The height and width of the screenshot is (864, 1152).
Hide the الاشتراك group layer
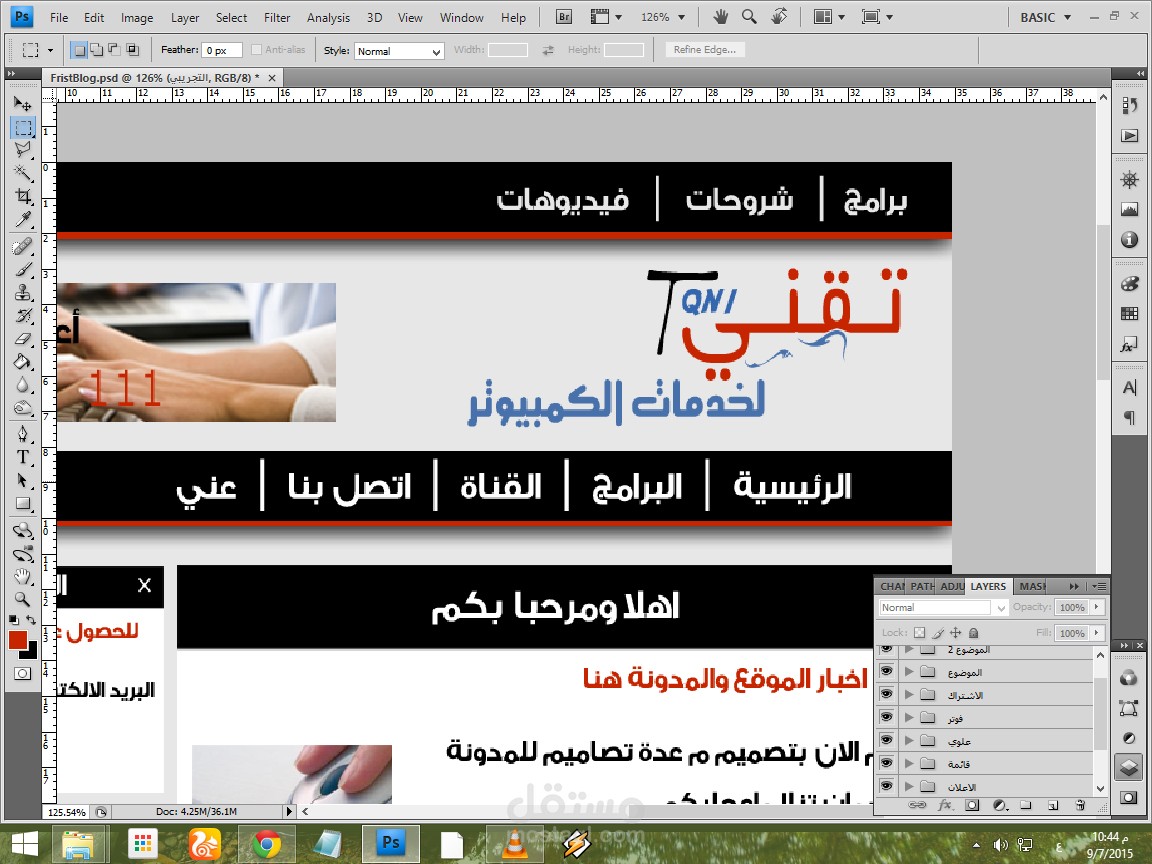coord(887,694)
